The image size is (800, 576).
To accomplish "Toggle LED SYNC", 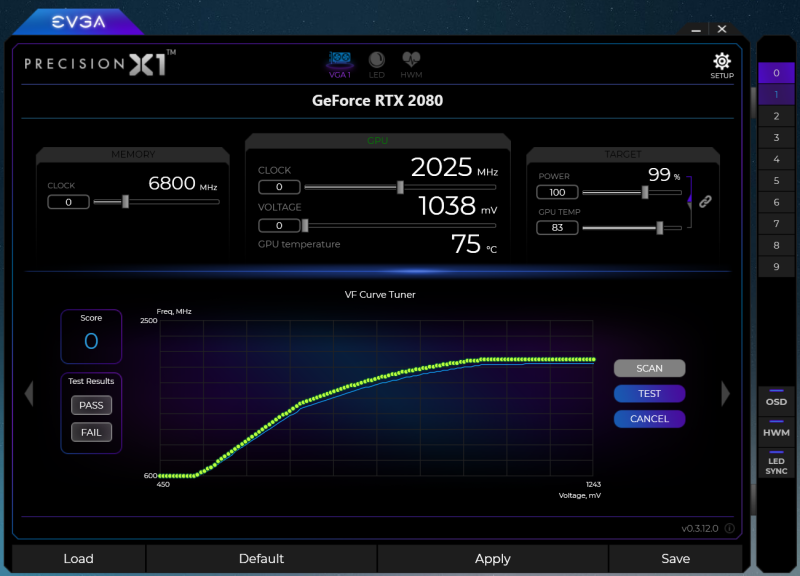I will (x=776, y=464).
